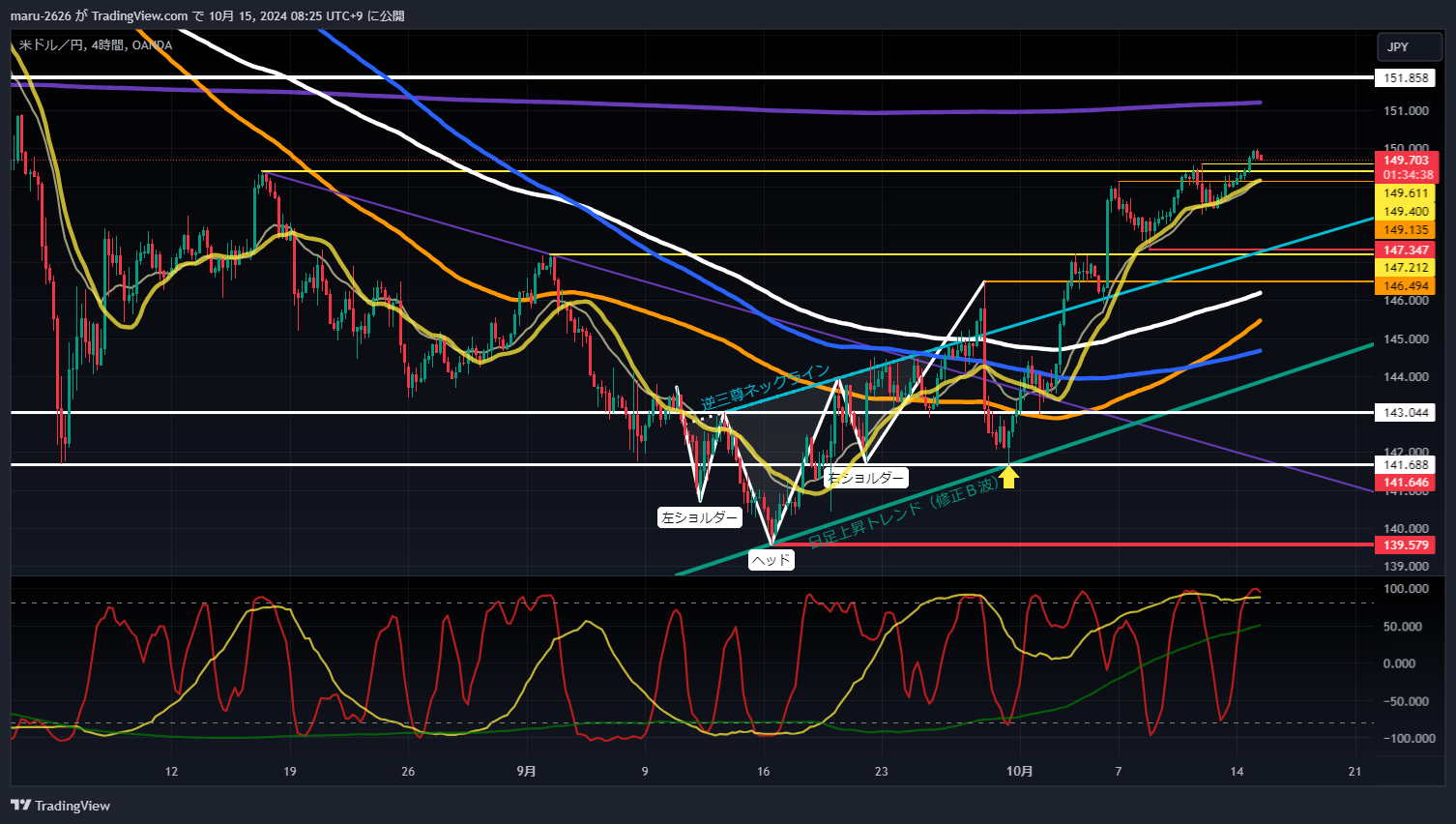The height and width of the screenshot is (824, 1456).
Task: Select the red 139.579 price label
Action: (x=1406, y=545)
